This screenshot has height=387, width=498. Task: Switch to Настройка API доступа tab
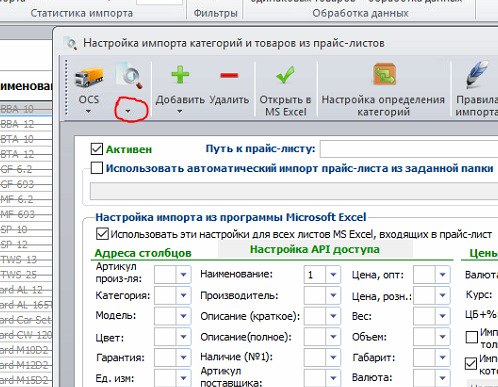click(x=315, y=249)
